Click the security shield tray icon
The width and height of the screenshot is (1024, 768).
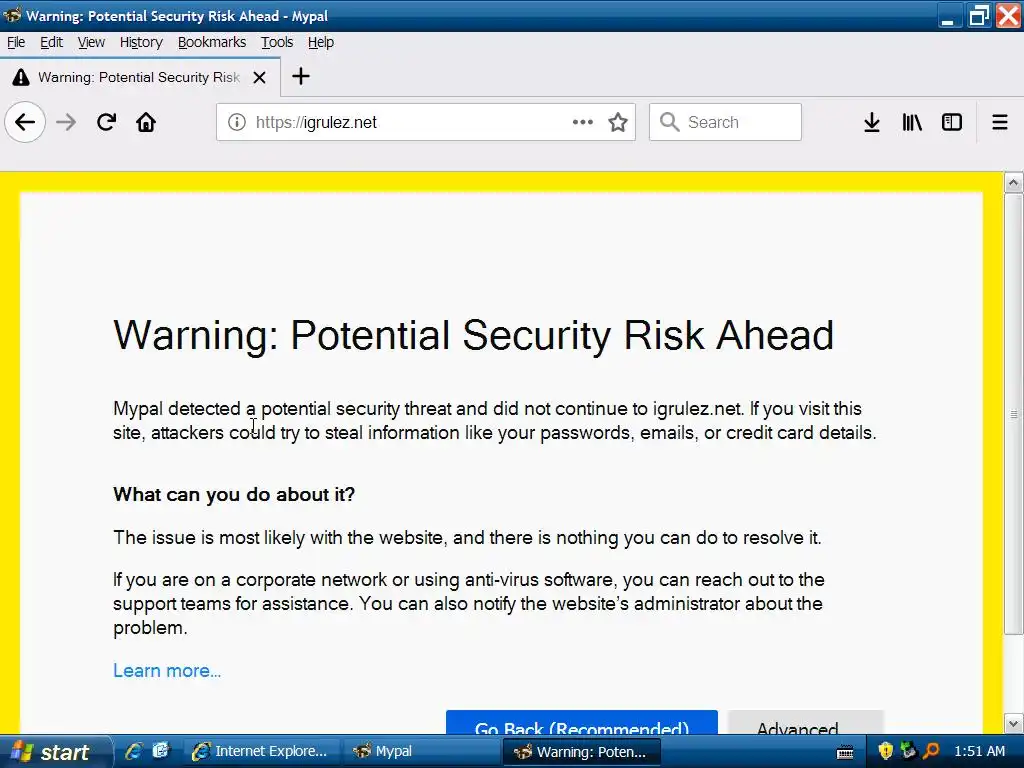[886, 751]
